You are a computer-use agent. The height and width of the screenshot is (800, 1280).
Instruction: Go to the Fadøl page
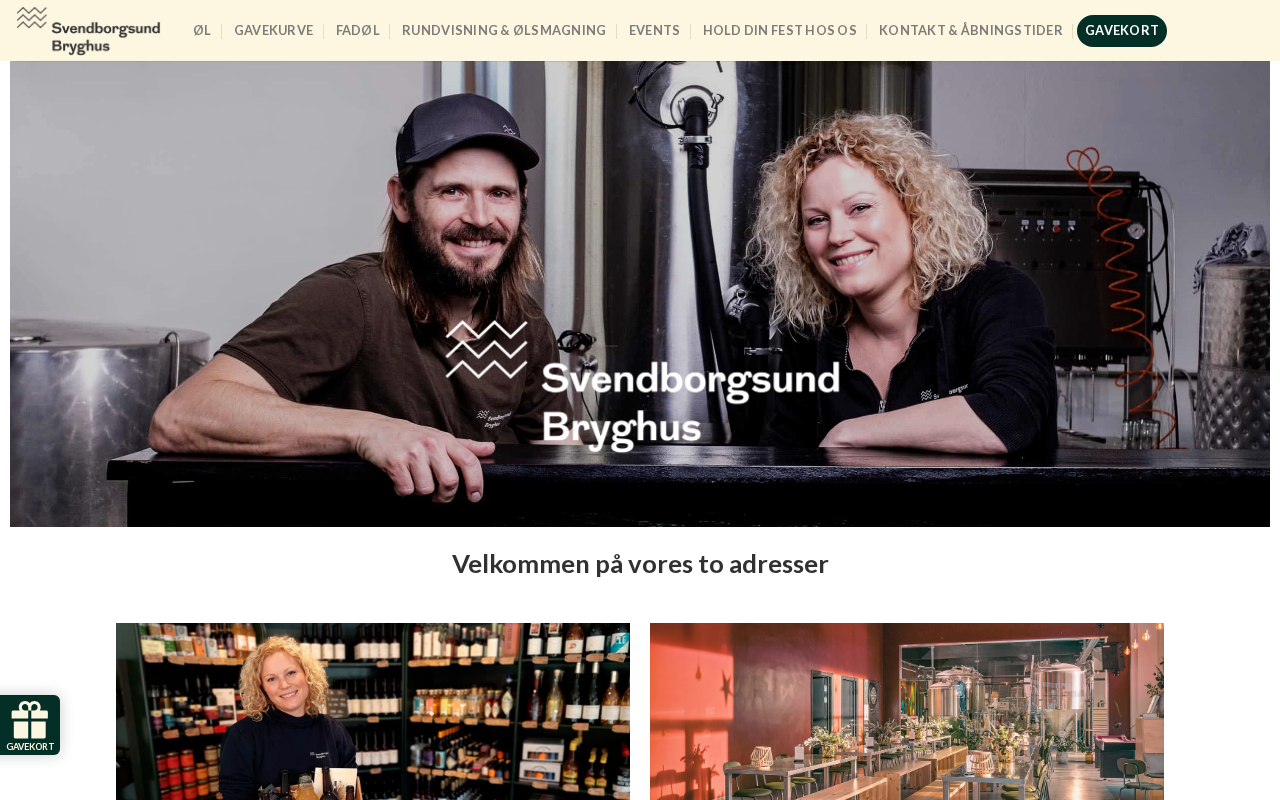click(x=357, y=31)
